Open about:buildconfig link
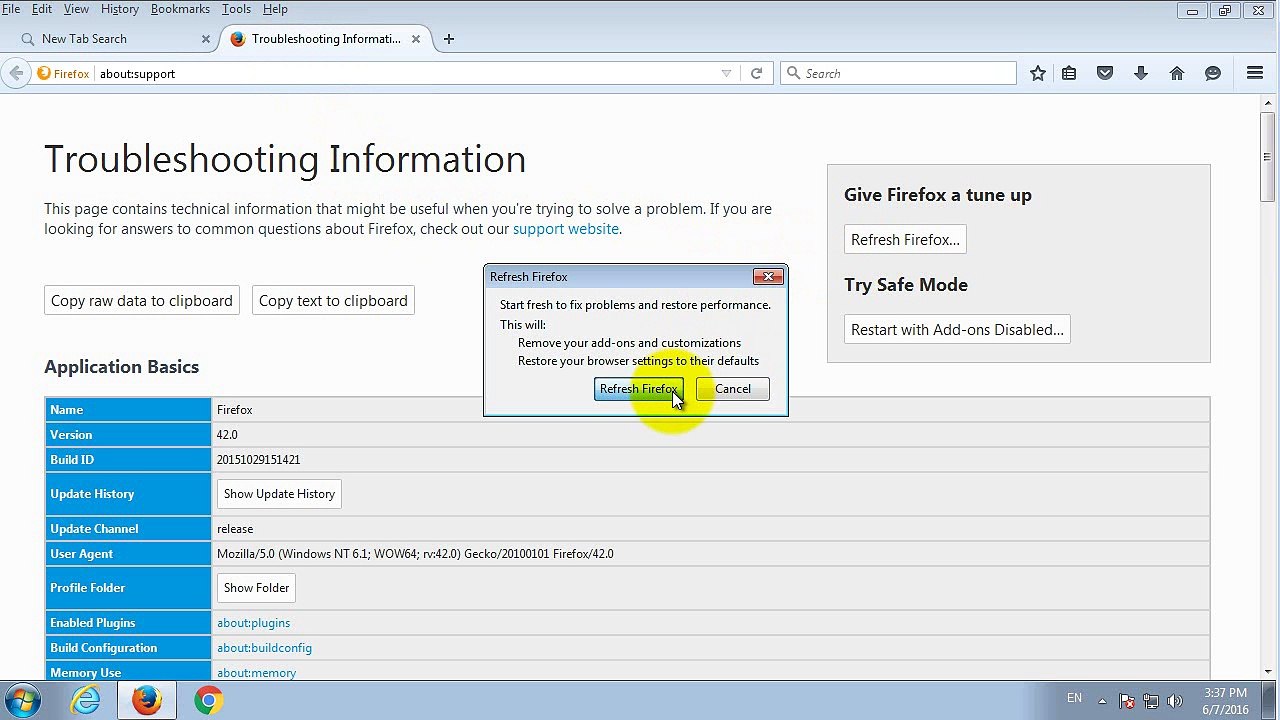 coord(264,648)
